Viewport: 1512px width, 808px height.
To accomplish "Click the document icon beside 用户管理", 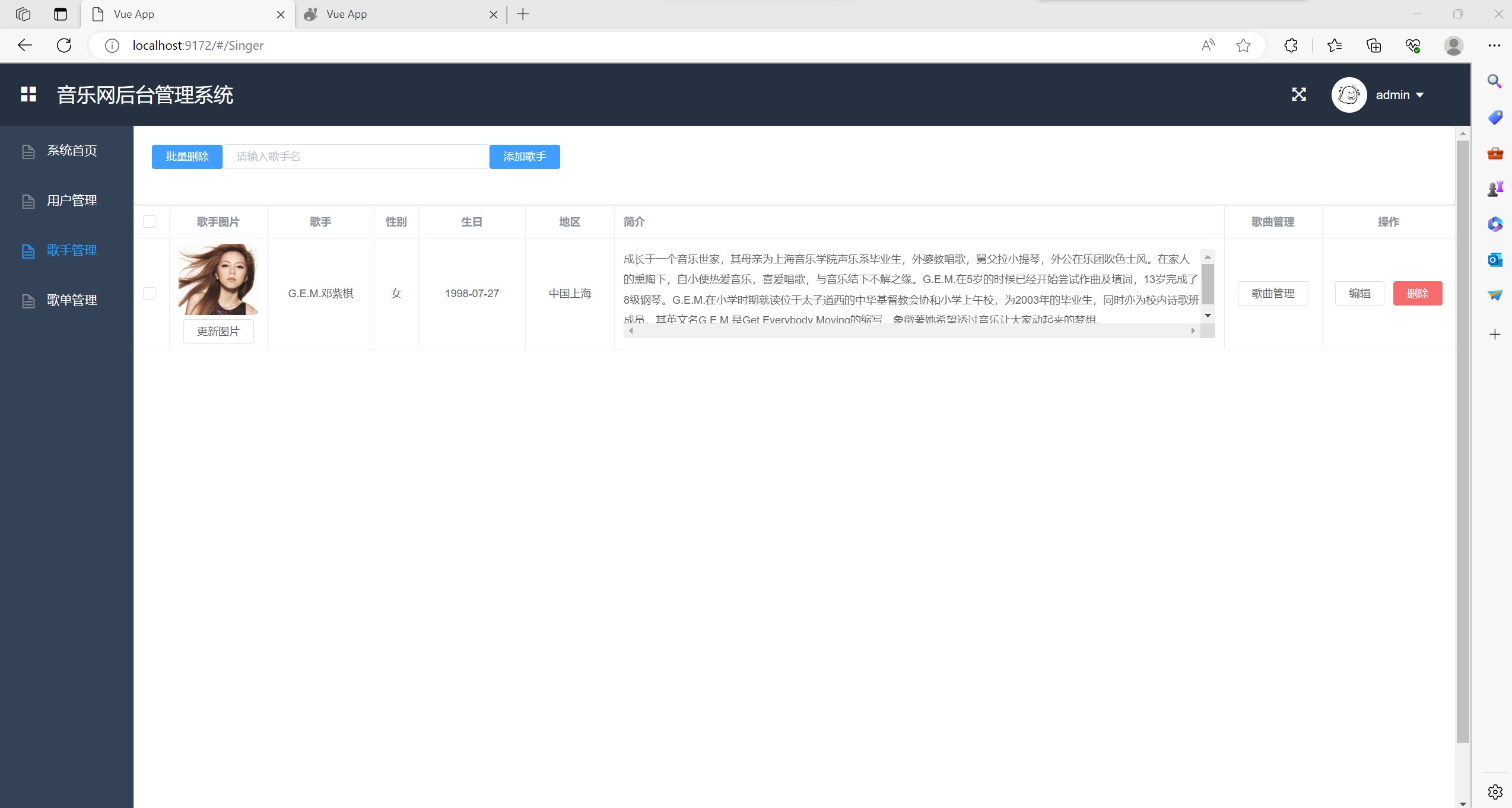I will tap(28, 202).
